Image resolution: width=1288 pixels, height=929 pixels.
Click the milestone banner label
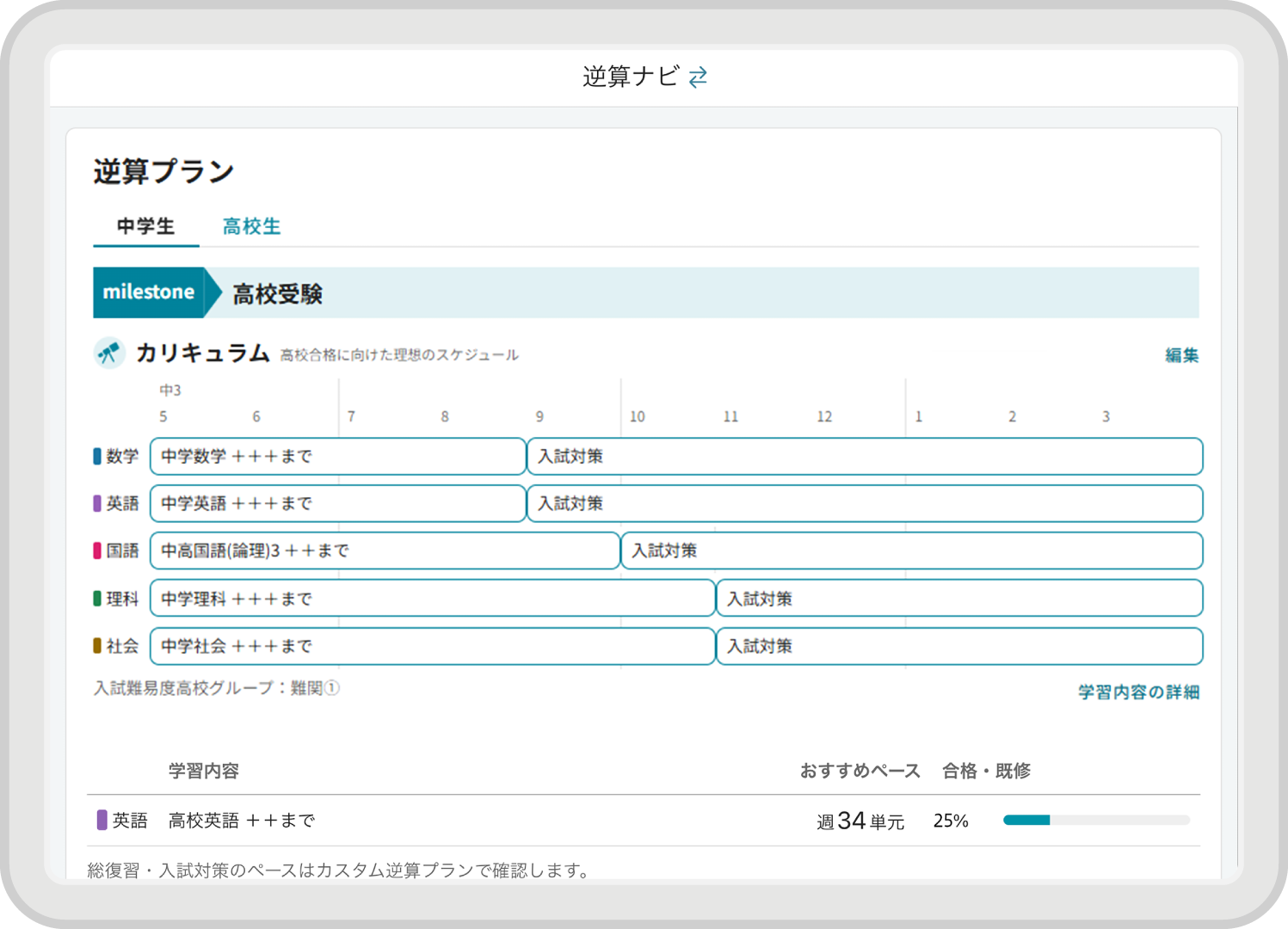tap(149, 292)
